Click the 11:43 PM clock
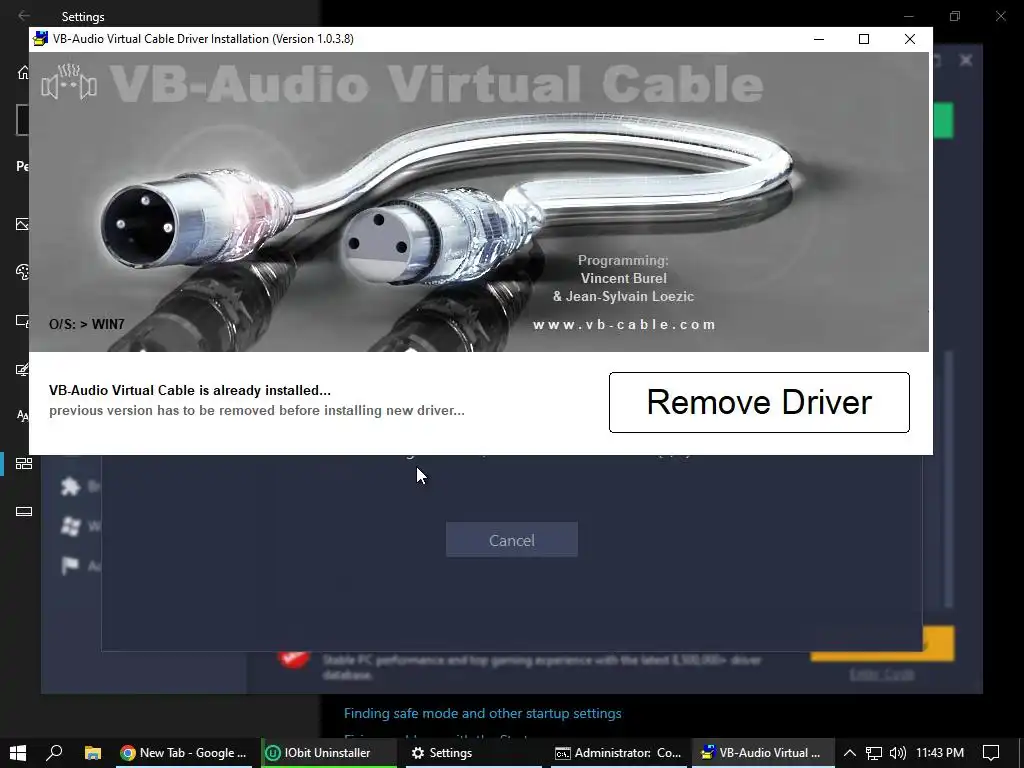This screenshot has width=1024, height=768. click(x=940, y=753)
